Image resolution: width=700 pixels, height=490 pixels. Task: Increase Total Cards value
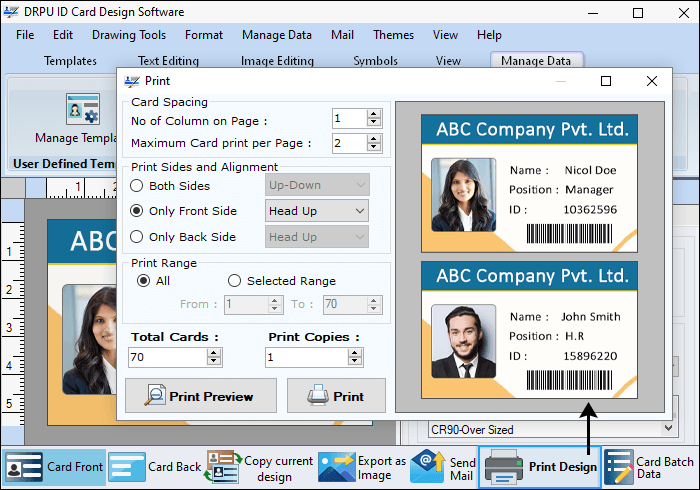click(214, 353)
